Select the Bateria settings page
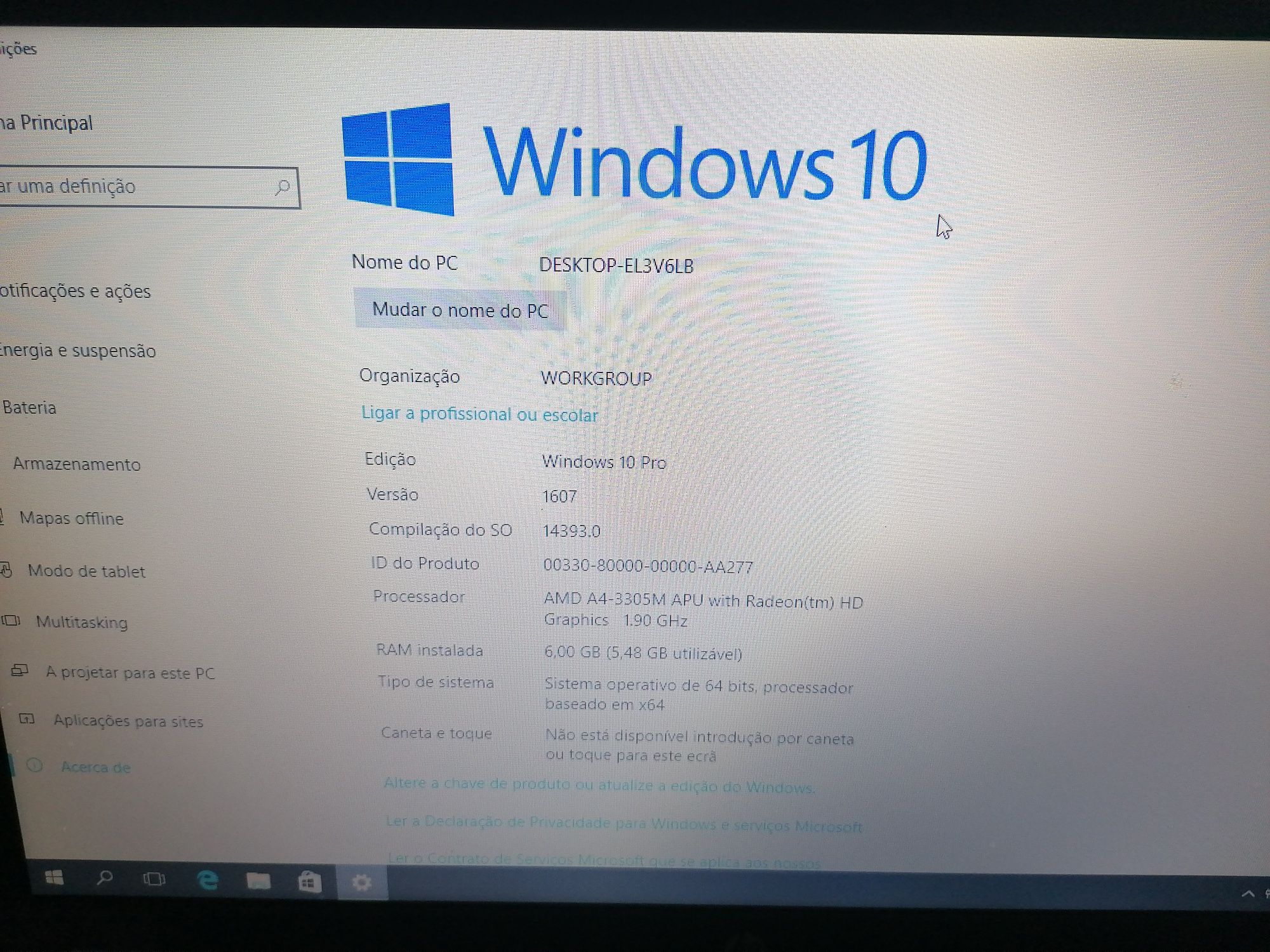The width and height of the screenshot is (1270, 952). [x=29, y=407]
